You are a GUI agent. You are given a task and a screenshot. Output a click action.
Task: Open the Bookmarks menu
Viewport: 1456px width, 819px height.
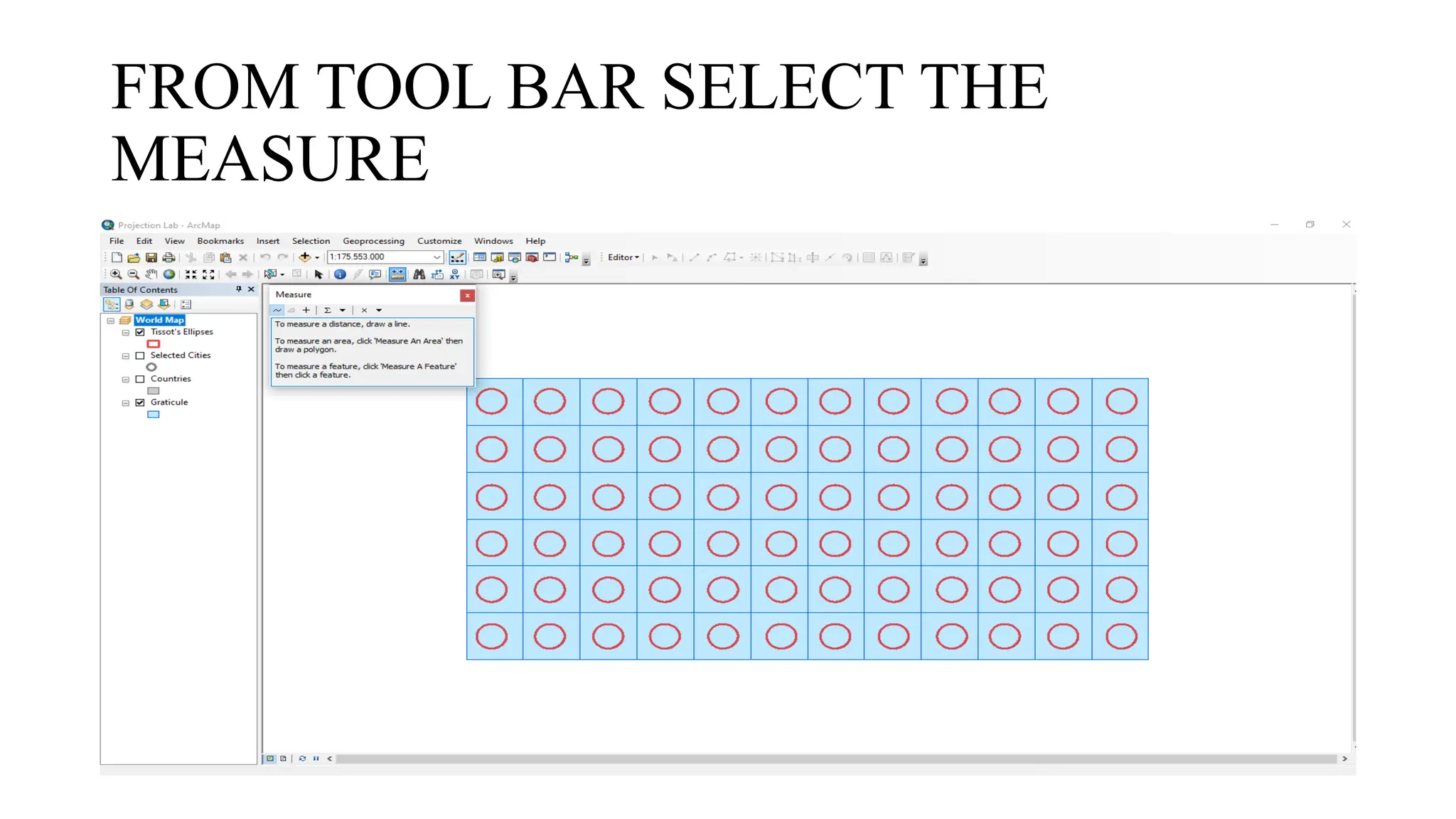220,241
